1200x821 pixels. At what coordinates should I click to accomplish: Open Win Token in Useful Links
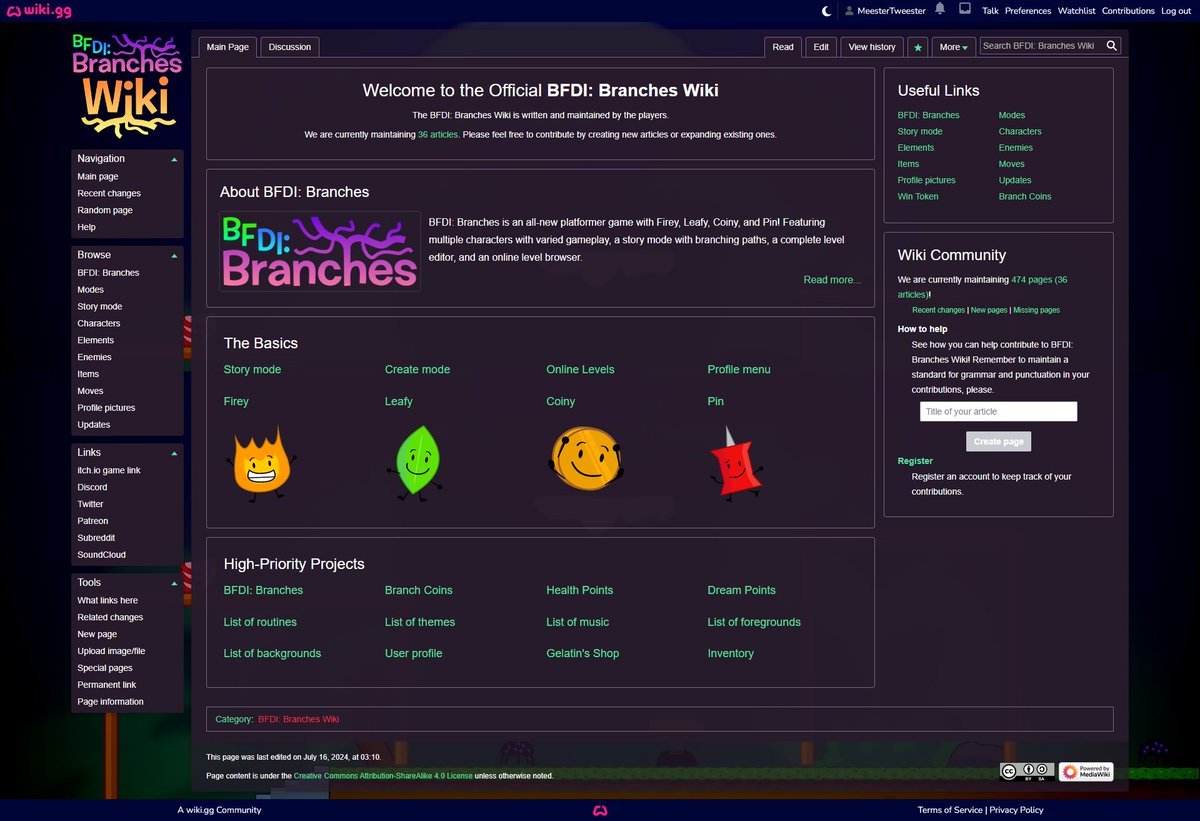[x=918, y=196]
